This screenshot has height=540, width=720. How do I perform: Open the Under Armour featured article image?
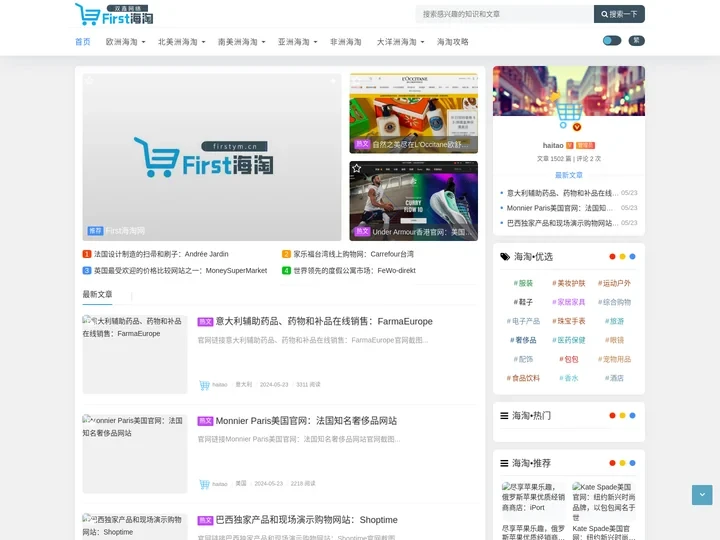(413, 201)
